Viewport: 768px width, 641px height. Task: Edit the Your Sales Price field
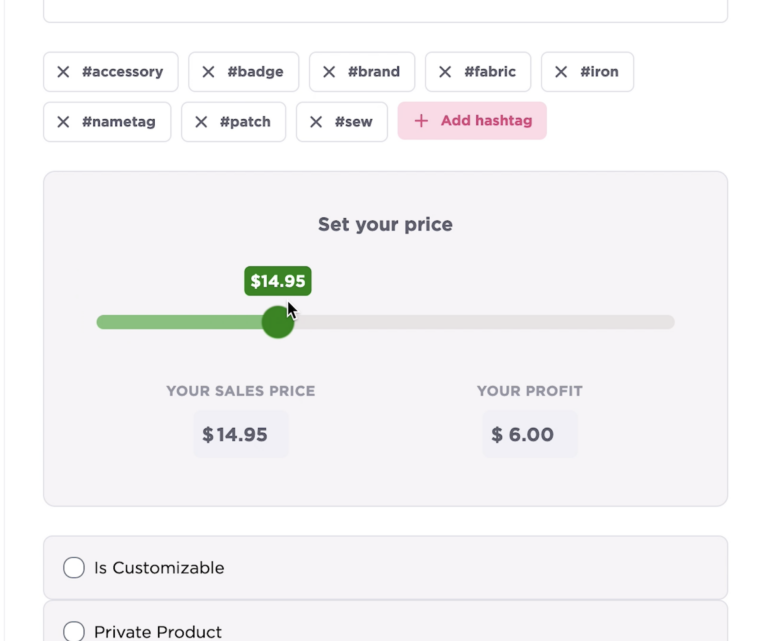pyautogui.click(x=241, y=434)
